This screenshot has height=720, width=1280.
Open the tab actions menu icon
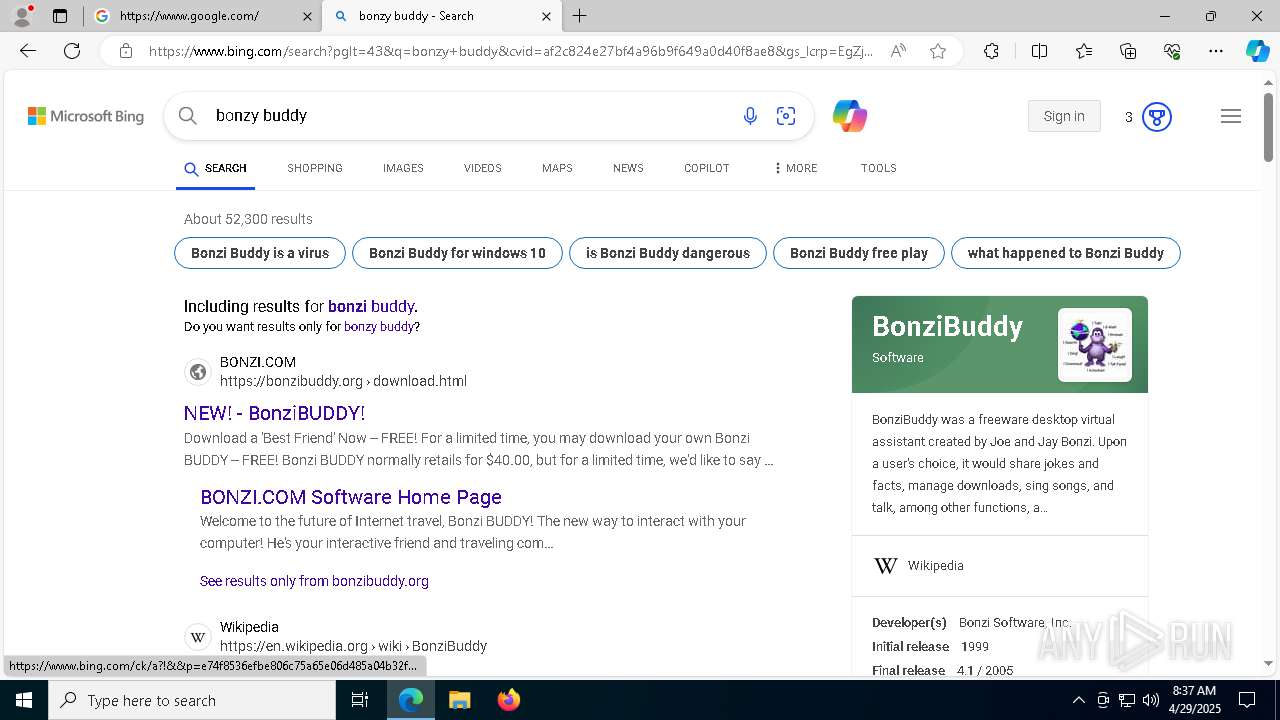click(60, 16)
